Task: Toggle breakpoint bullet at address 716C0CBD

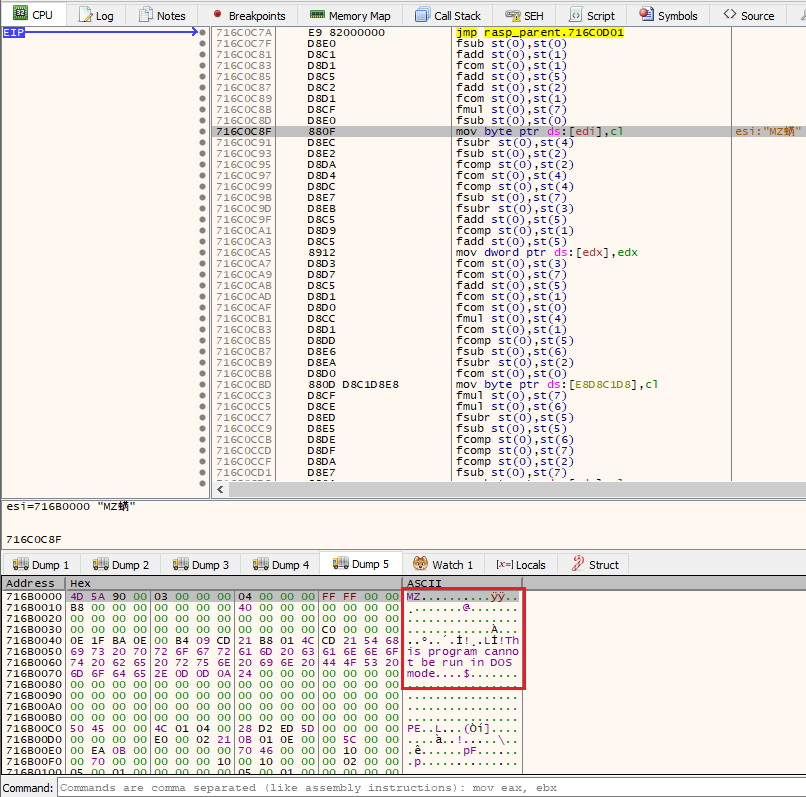Action: [x=203, y=384]
